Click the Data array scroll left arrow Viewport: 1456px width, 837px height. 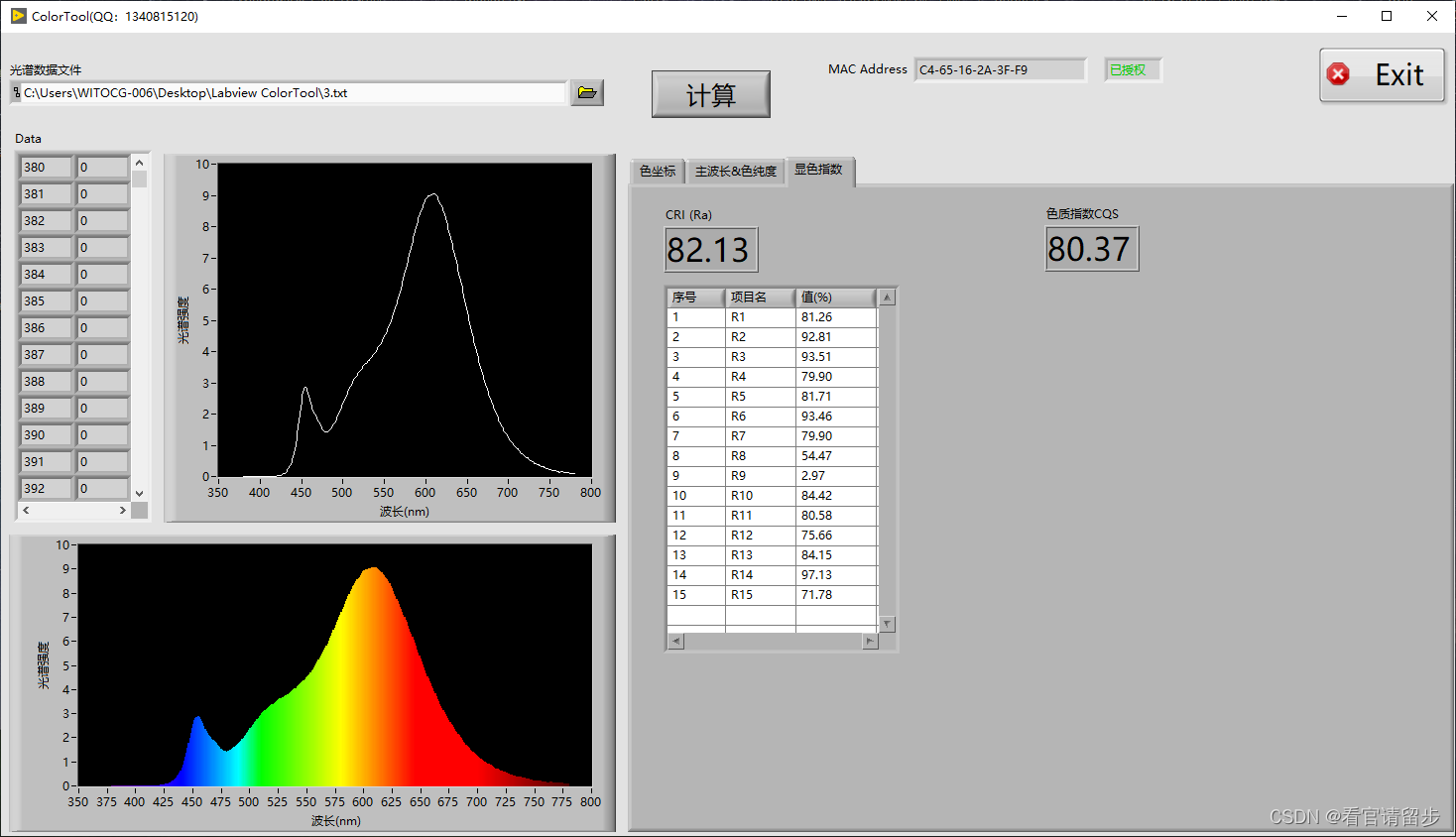[26, 510]
